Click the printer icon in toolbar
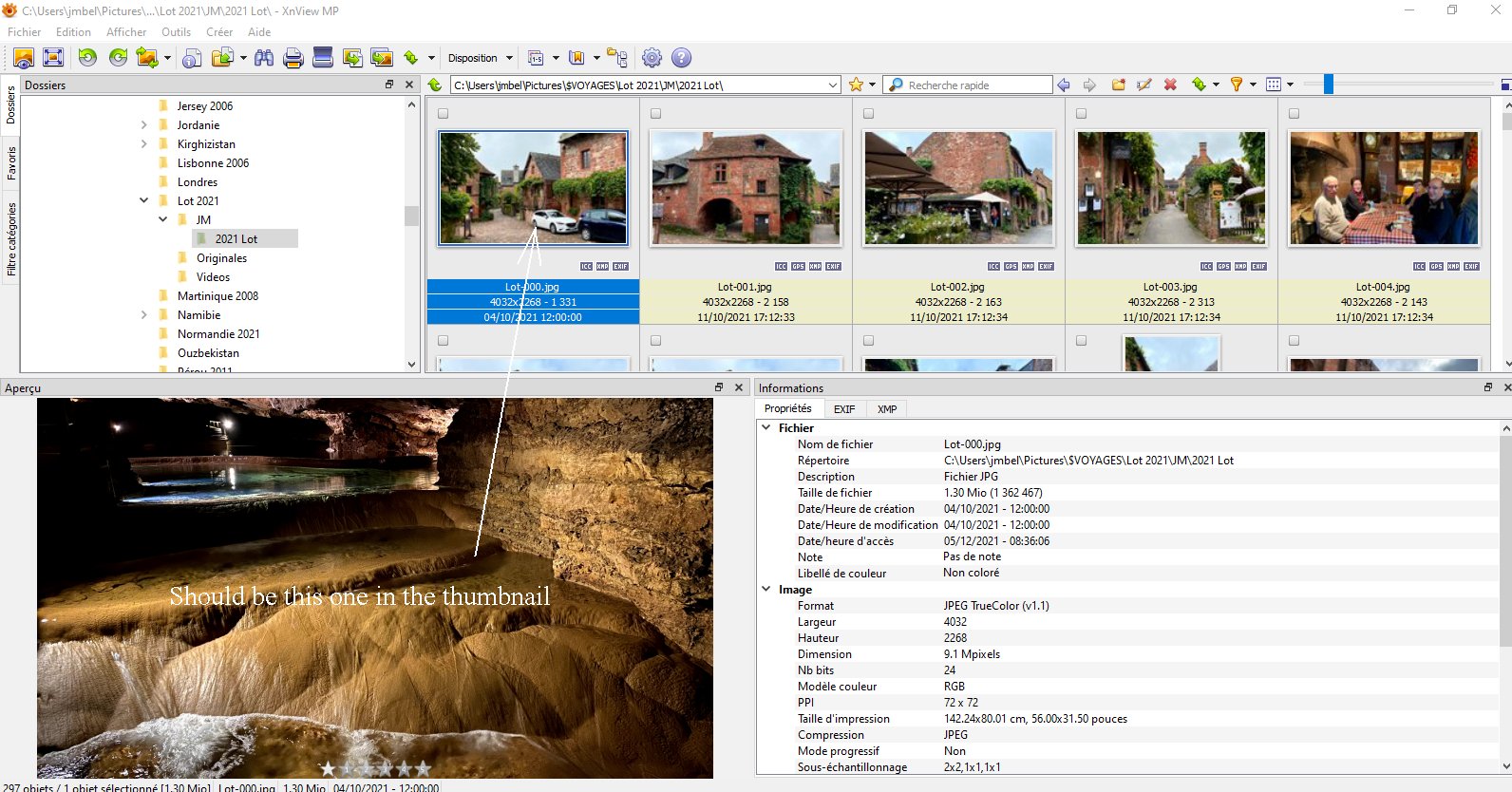This screenshot has width=1512, height=792. pos(293,58)
